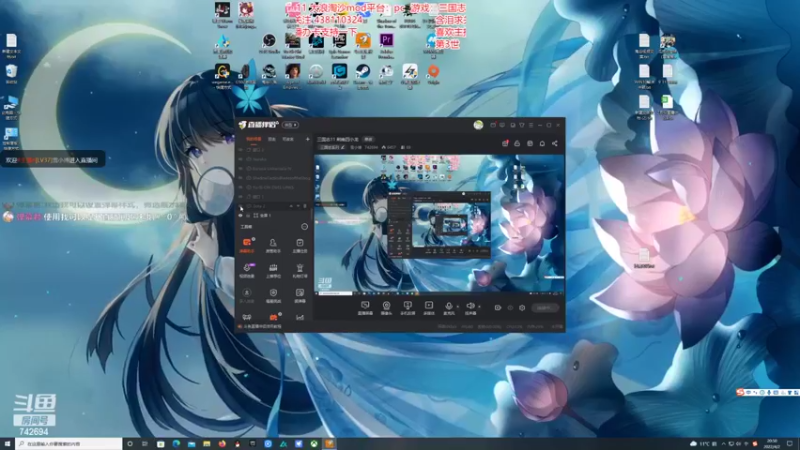Click the orange highlighted first toolbox icon
This screenshot has width=800, height=450.
pos(247,242)
